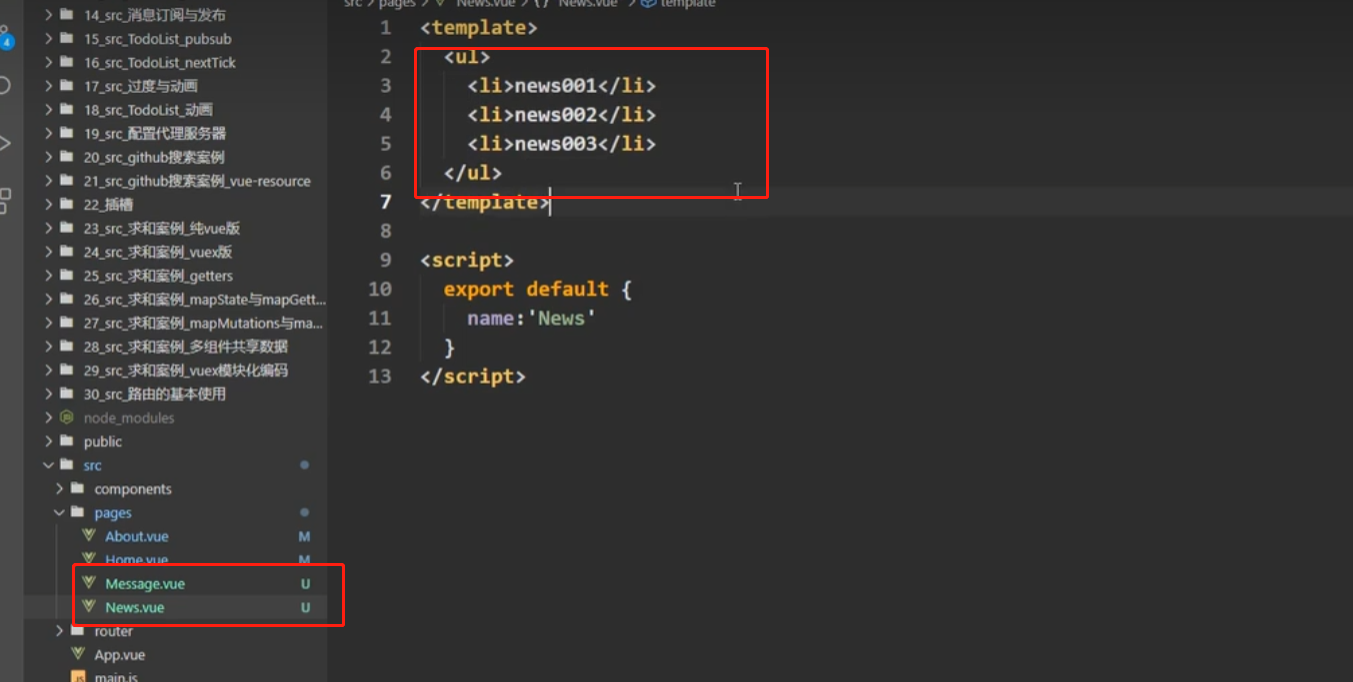This screenshot has height=682, width=1353.
Task: Click folder icon of 20_src_github搜索案例
Action: pos(67,157)
